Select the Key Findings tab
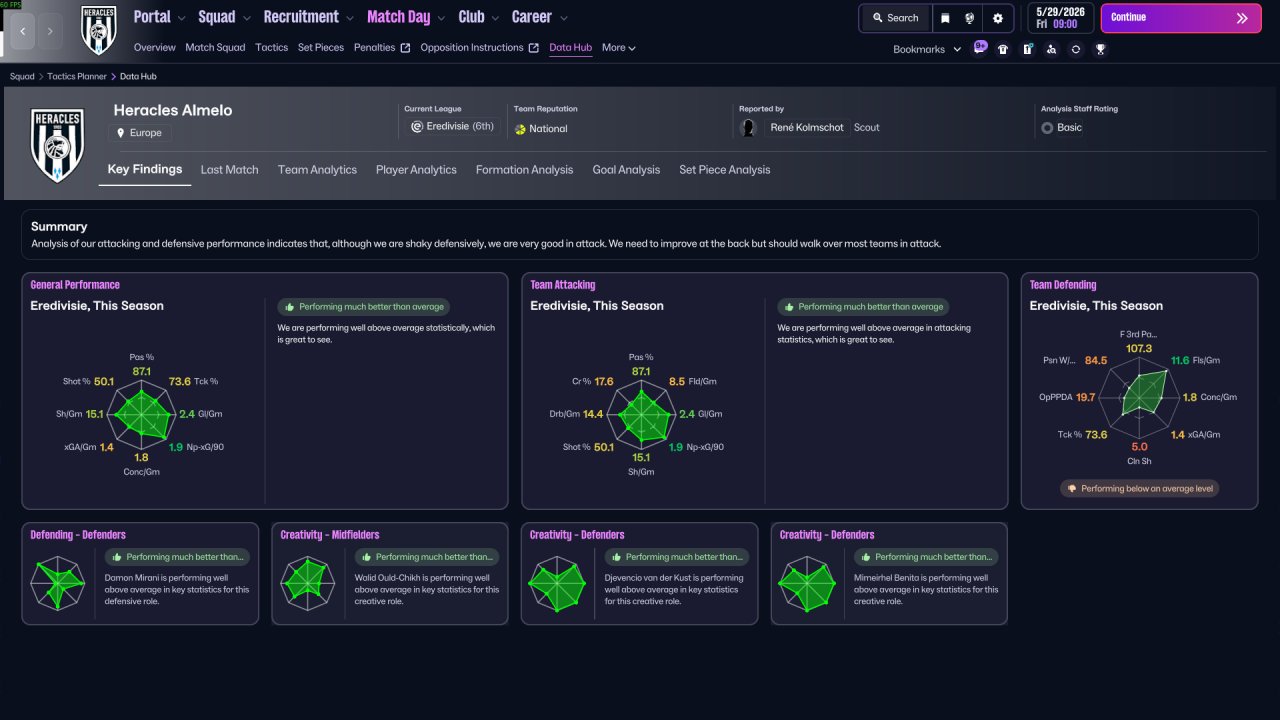The image size is (1280, 720). [x=145, y=169]
